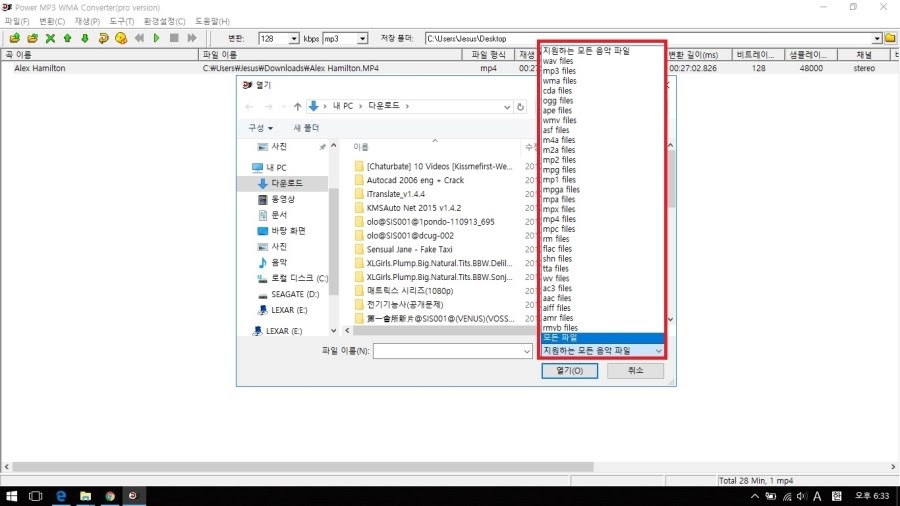Click the 파일 이름(N) input field
This screenshot has width=900, height=506.
pyautogui.click(x=447, y=351)
